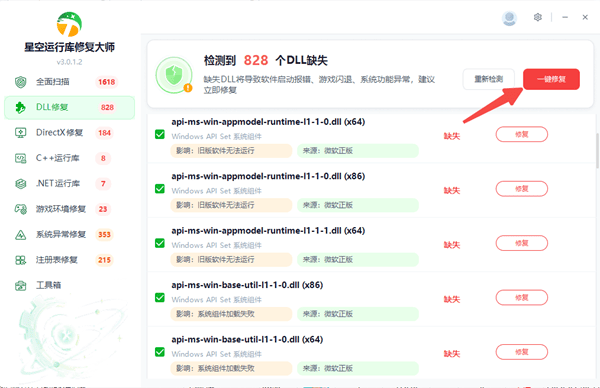Click the 注册表修复 grid icon

coord(21,260)
